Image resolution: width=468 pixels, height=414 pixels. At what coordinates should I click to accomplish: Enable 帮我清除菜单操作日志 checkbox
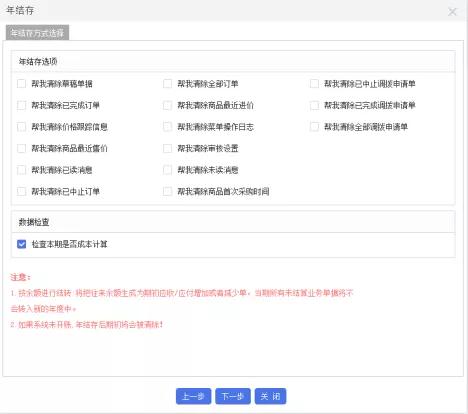167,127
